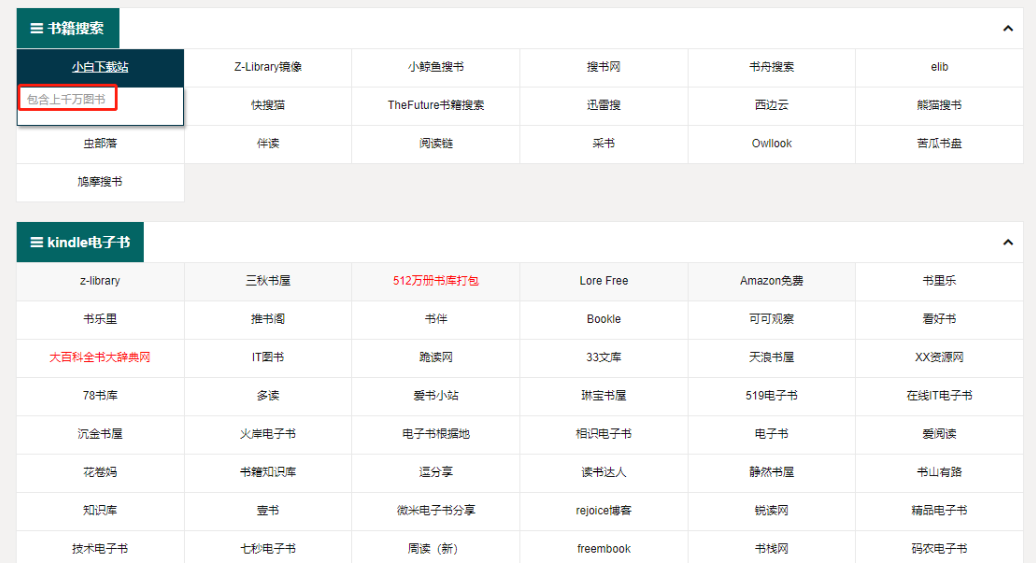The image size is (1036, 563).
Task: Collapse the kindle电子书 section chevron
Action: tap(1008, 243)
